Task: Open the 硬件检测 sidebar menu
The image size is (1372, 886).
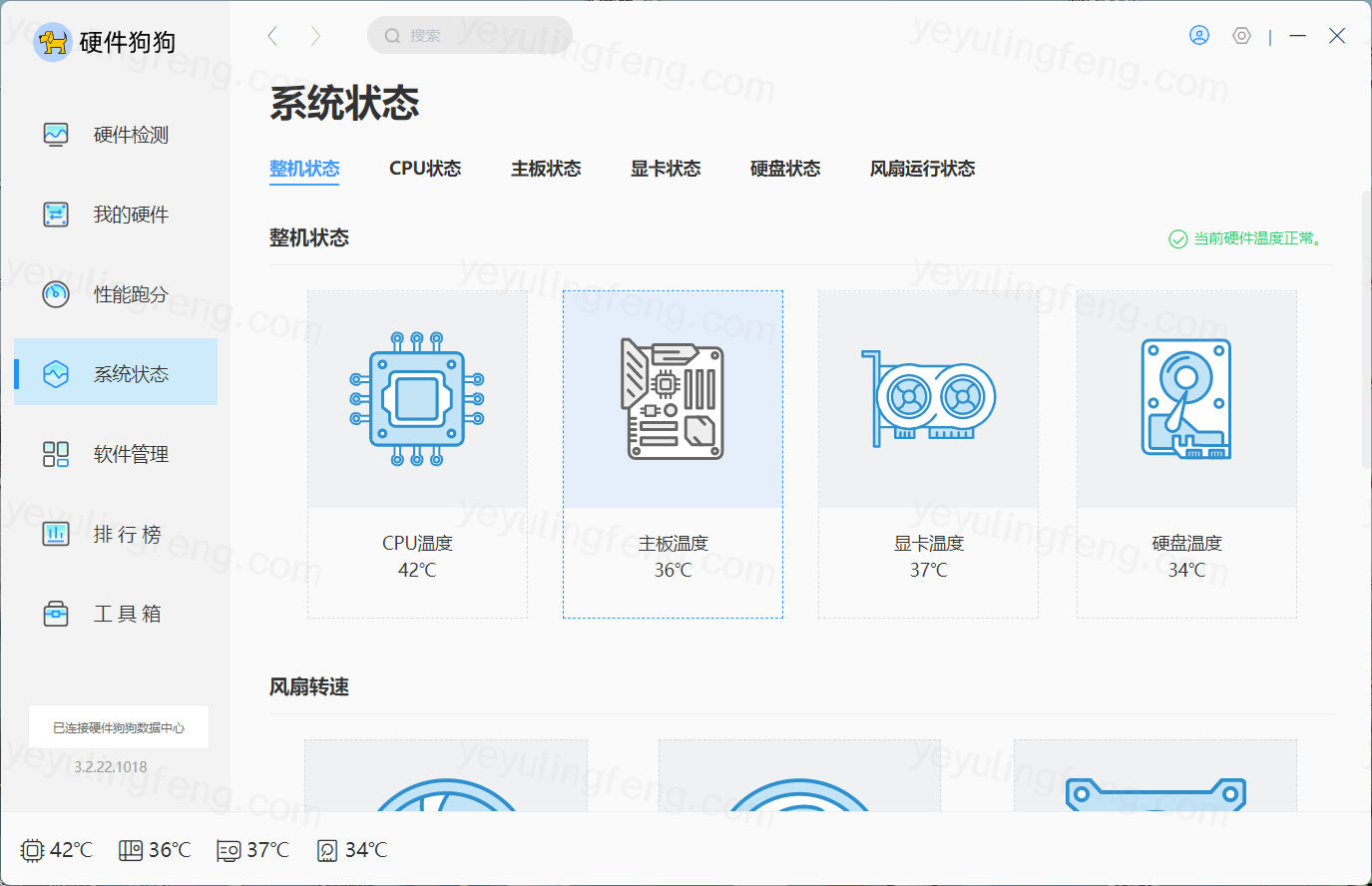Action: click(x=116, y=135)
